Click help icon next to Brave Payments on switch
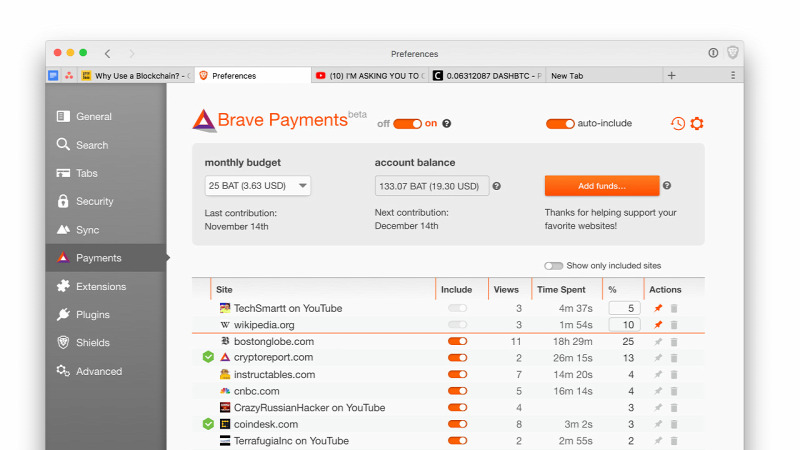Viewport: 800px width, 450px height. pos(446,123)
